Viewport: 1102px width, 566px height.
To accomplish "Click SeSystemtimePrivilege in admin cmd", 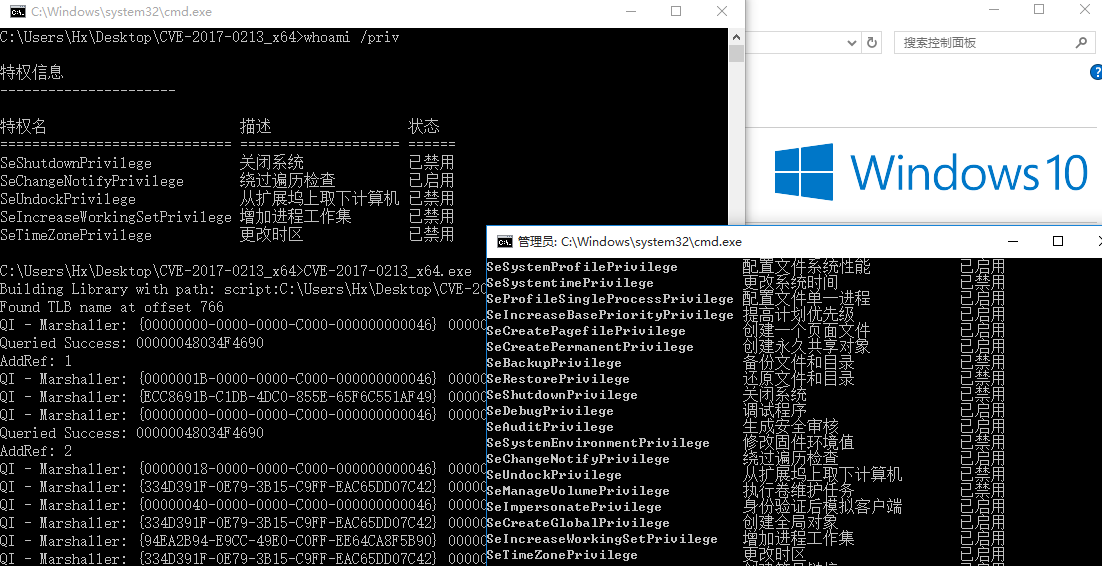I will [x=570, y=283].
